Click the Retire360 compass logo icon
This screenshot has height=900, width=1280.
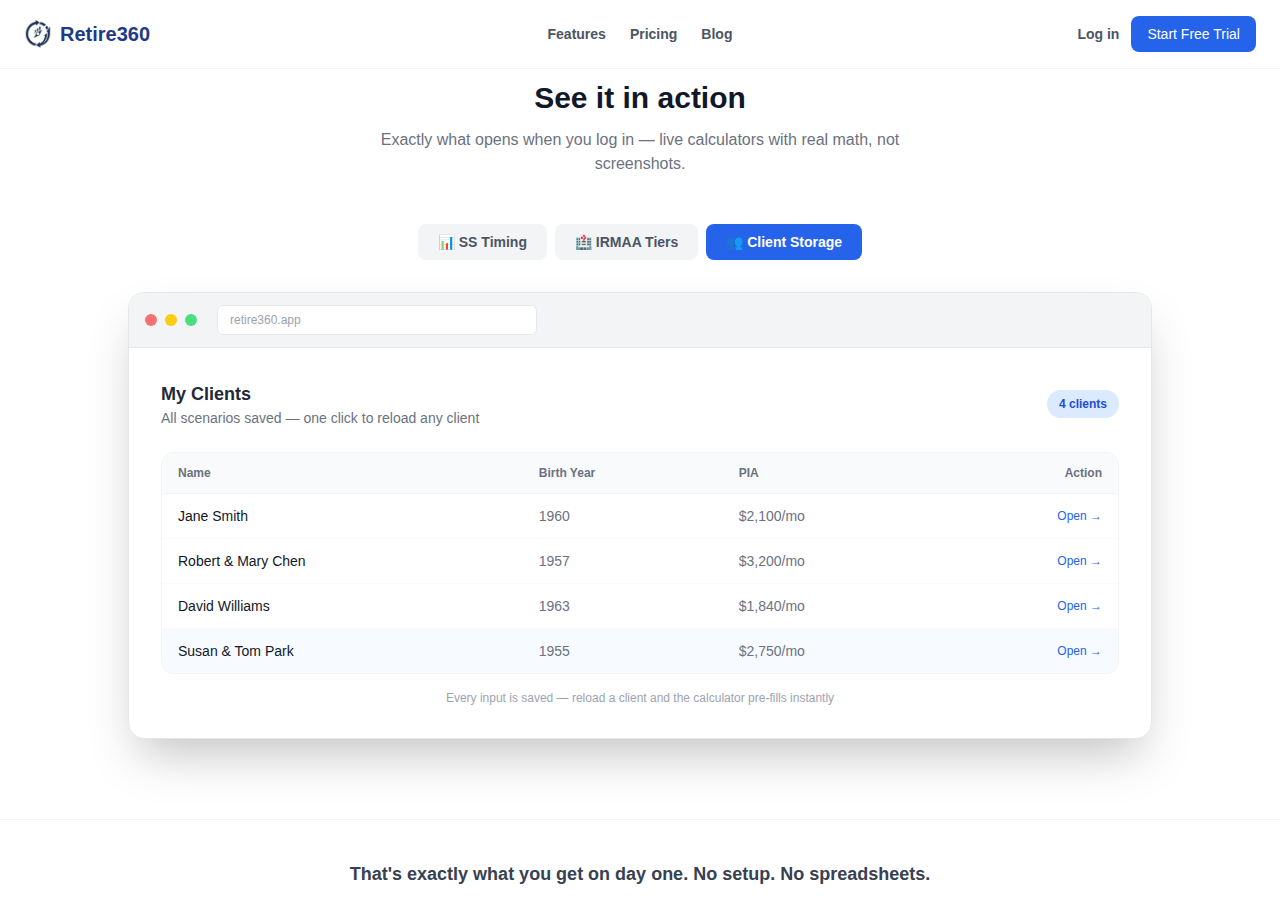(38, 34)
